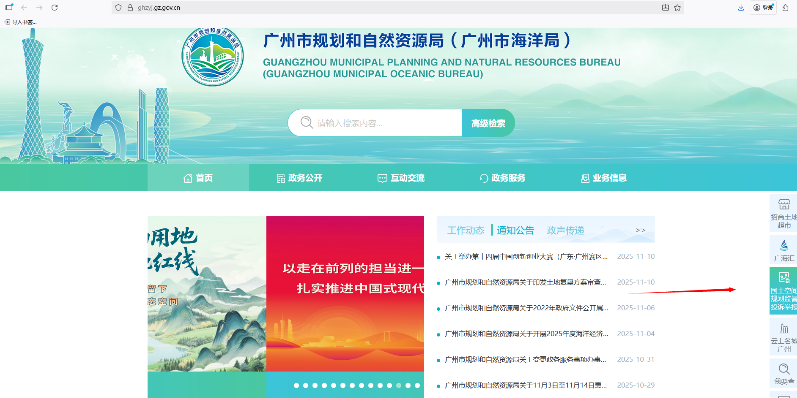The image size is (797, 398).
Task: Click the shield icon in the address bar
Action: [x=118, y=8]
